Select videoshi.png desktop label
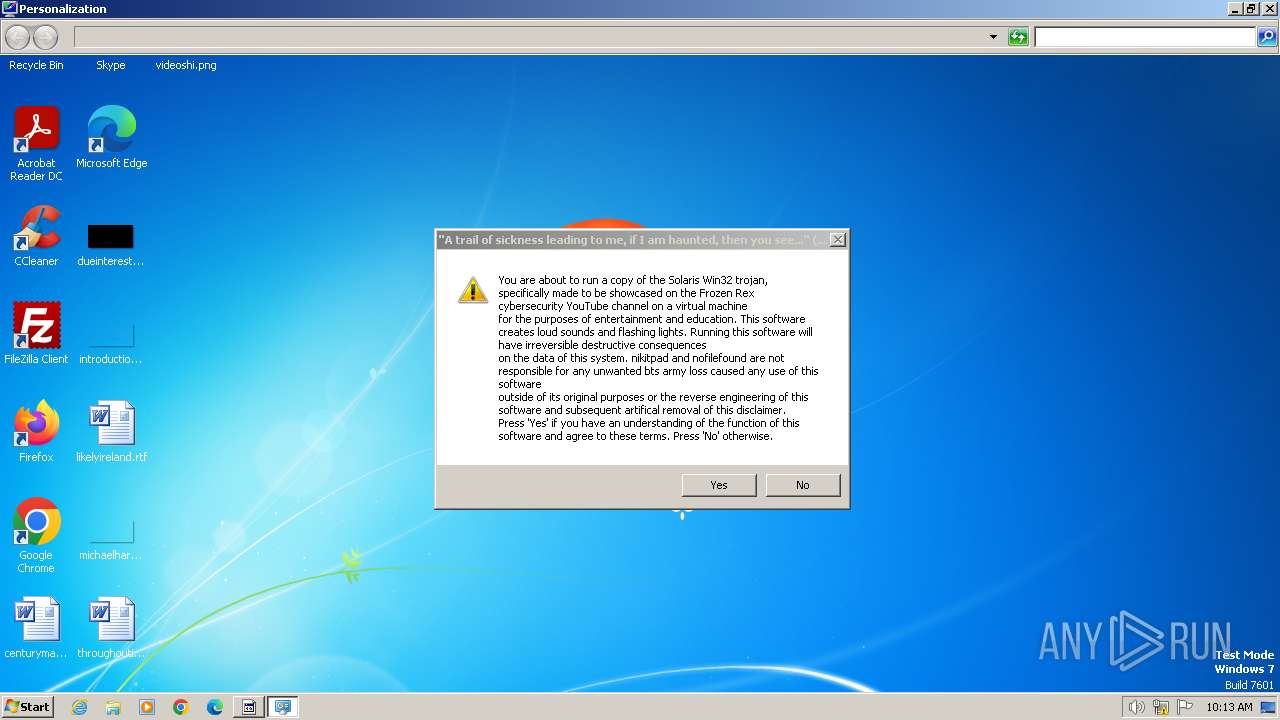Viewport: 1280px width, 720px height. pos(186,65)
